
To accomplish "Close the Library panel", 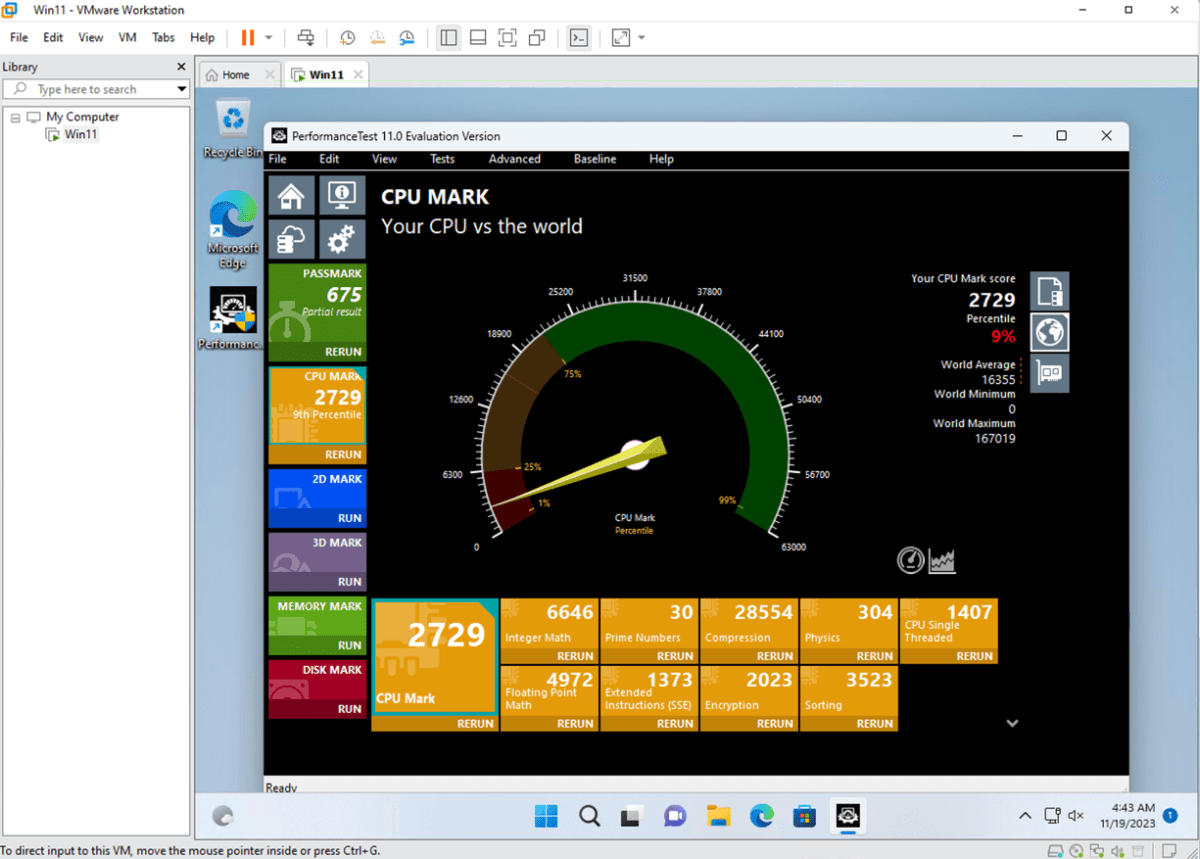I will click(x=181, y=67).
